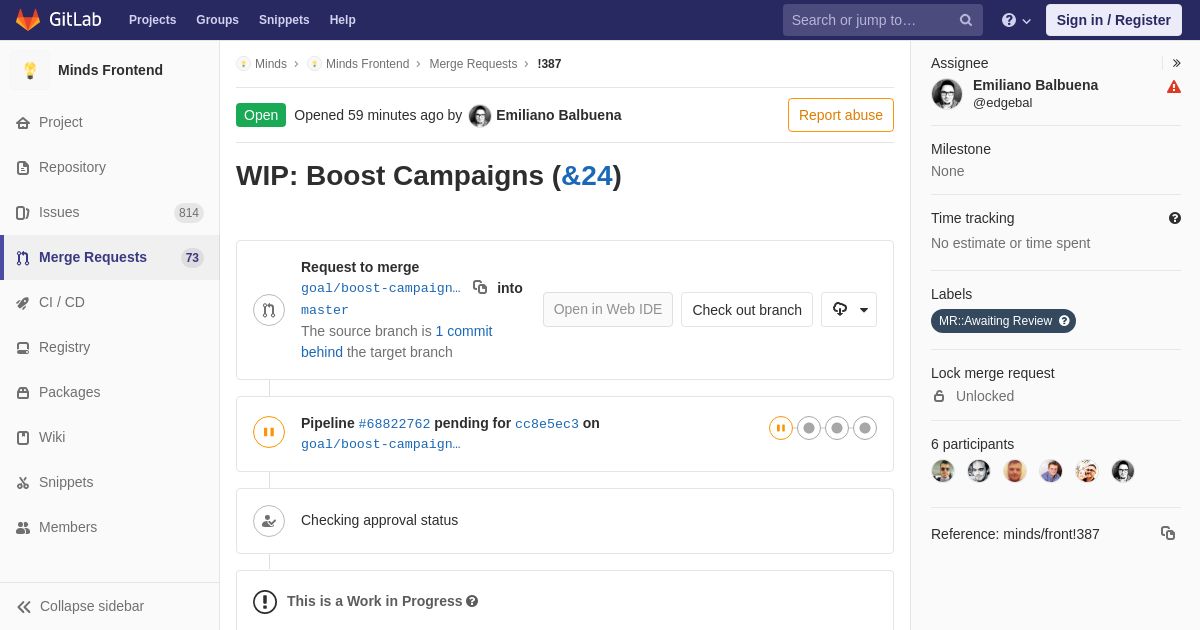1200x630 pixels.
Task: Open the Issues count badge 814
Action: 189,213
